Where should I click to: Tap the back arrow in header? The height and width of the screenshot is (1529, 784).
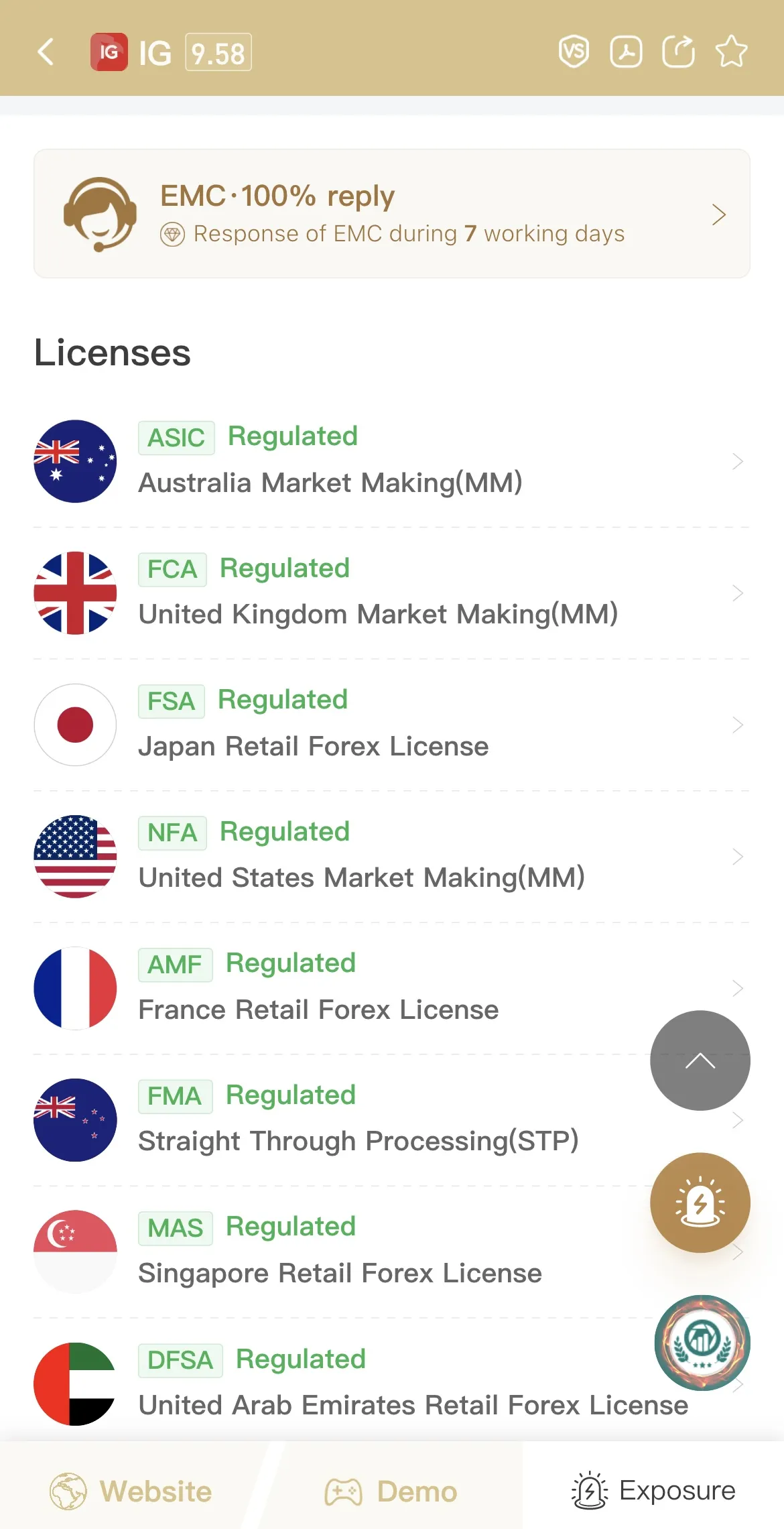coord(46,52)
